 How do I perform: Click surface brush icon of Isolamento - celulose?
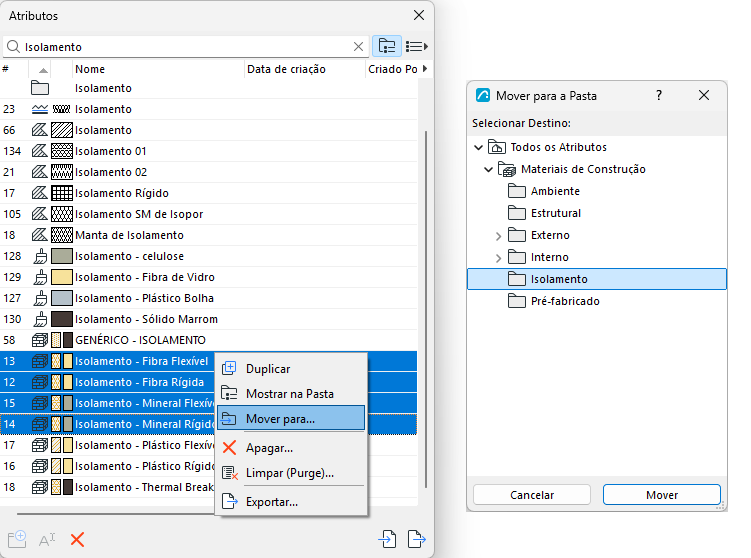[40, 256]
